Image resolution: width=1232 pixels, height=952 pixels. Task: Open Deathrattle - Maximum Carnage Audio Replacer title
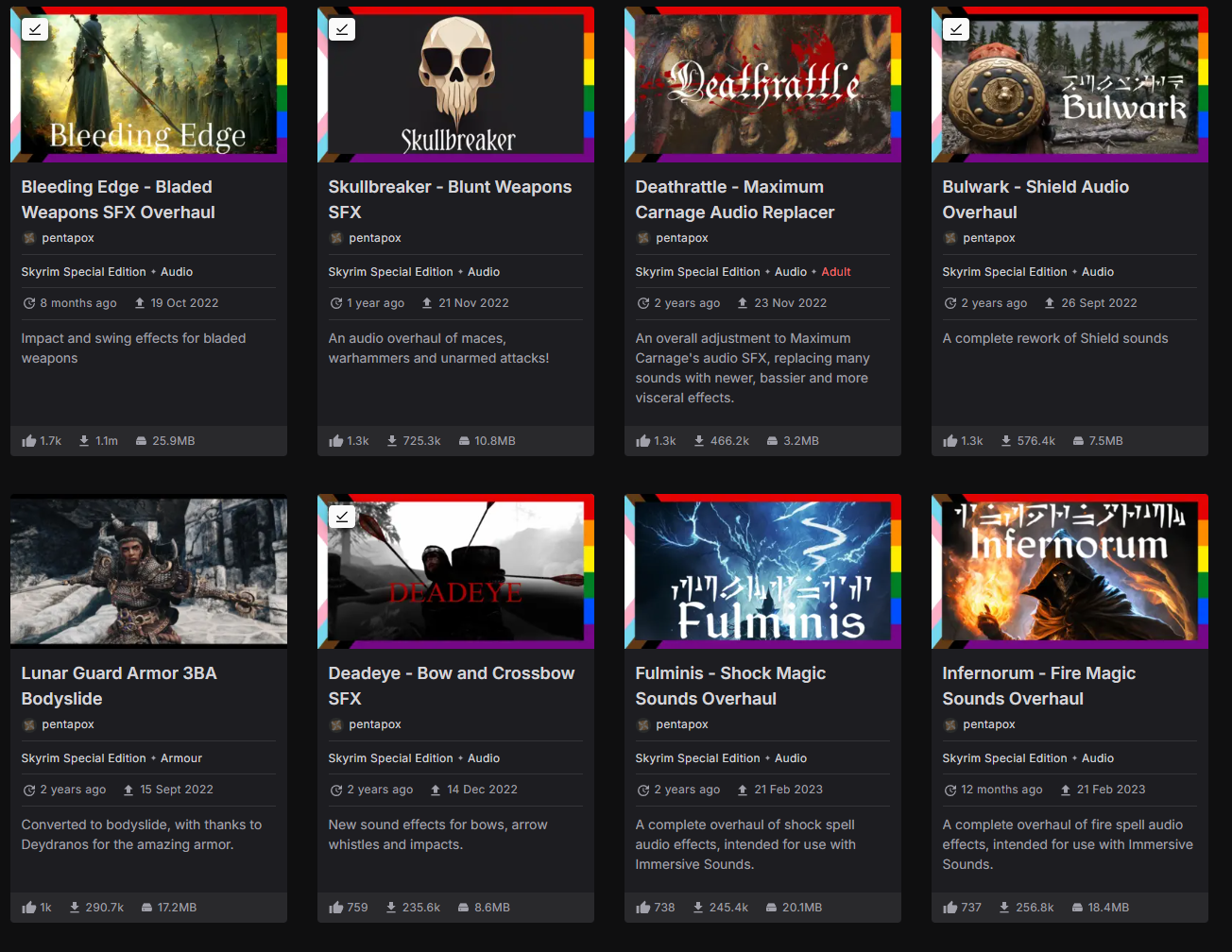click(x=735, y=199)
